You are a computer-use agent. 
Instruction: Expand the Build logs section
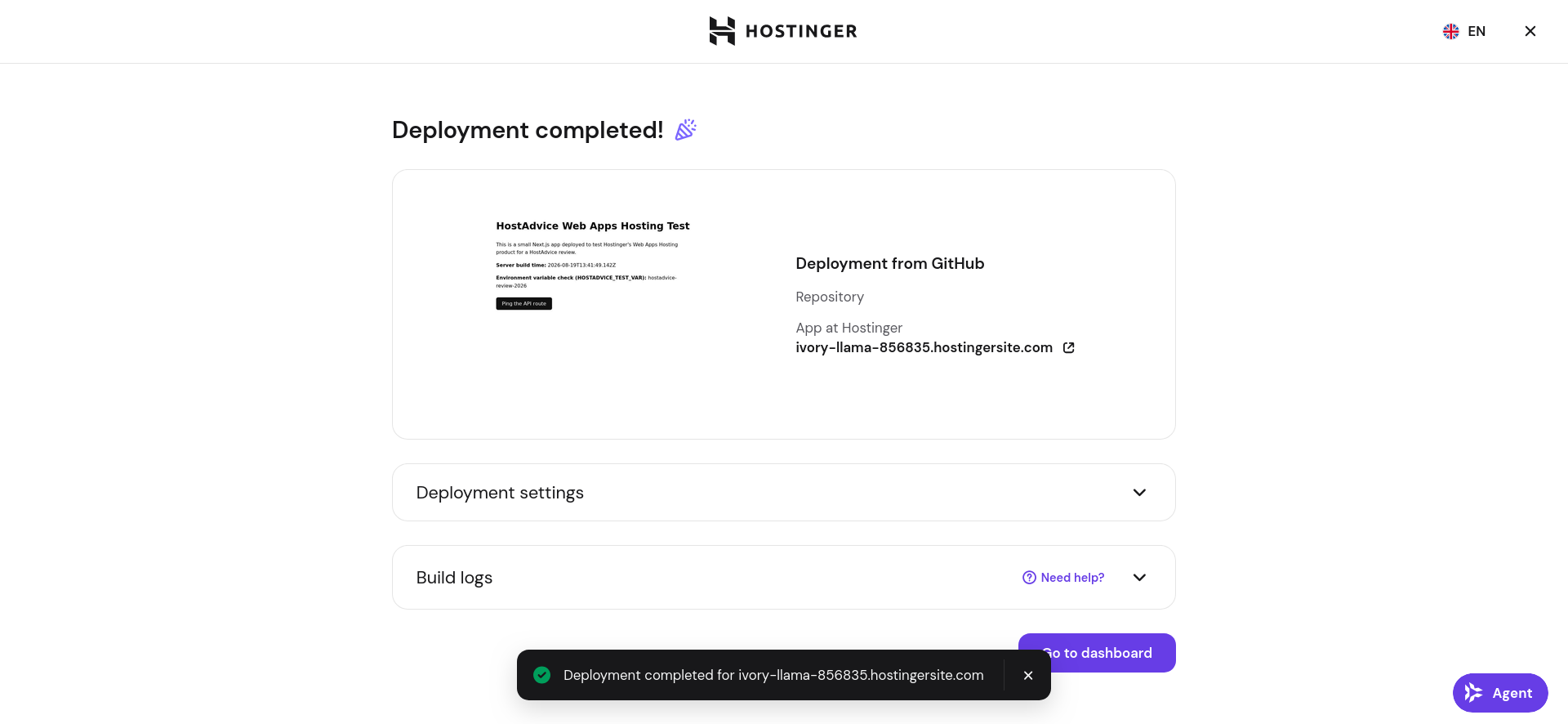pyautogui.click(x=784, y=578)
